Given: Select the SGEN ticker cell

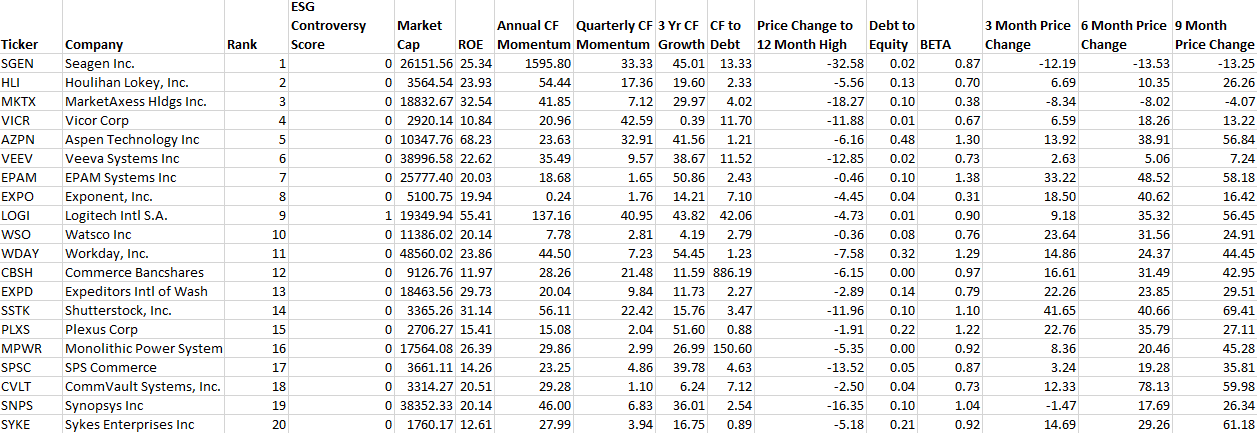Looking at the screenshot, I should coord(20,63).
